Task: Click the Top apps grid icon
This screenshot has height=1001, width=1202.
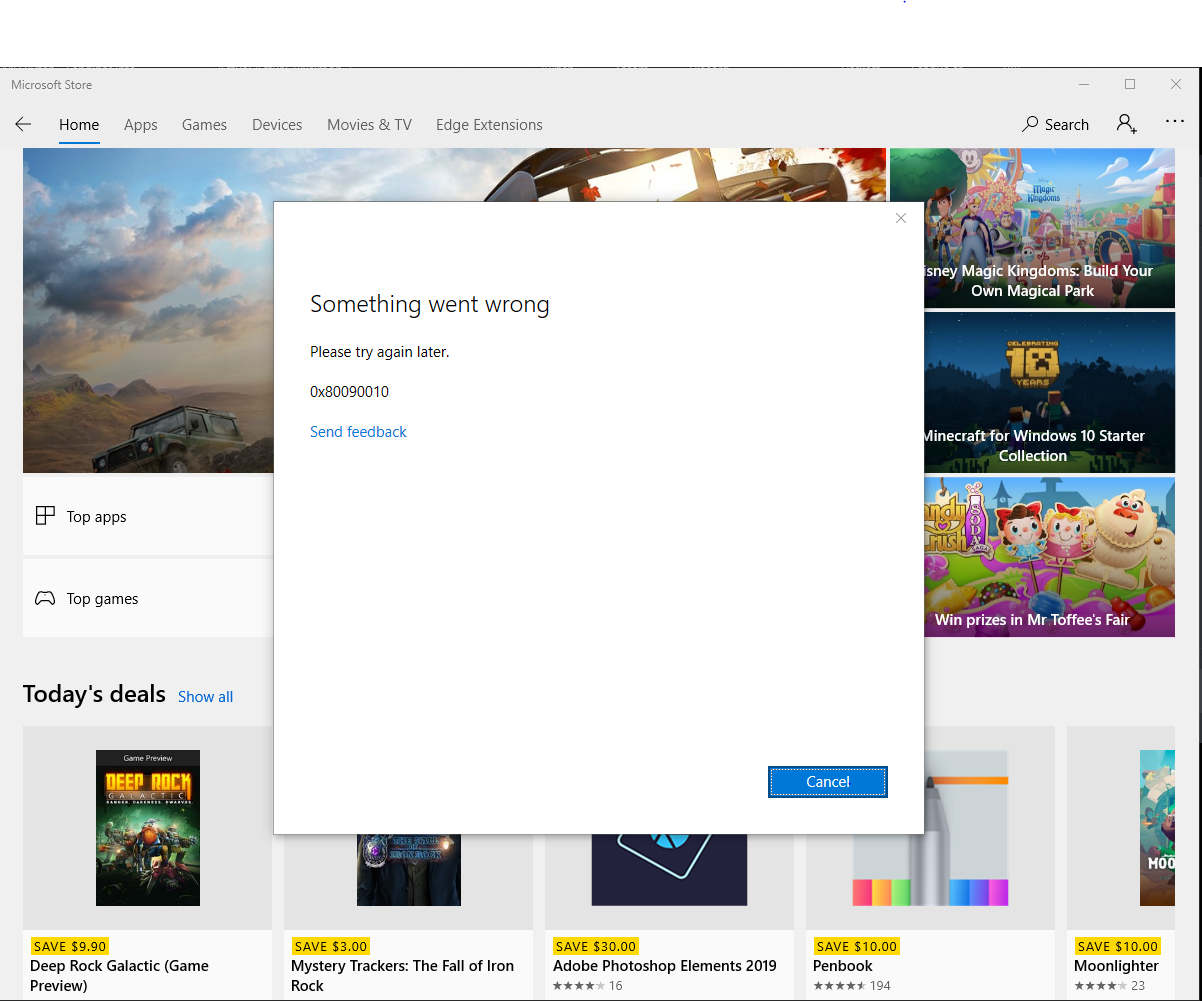Action: (45, 516)
